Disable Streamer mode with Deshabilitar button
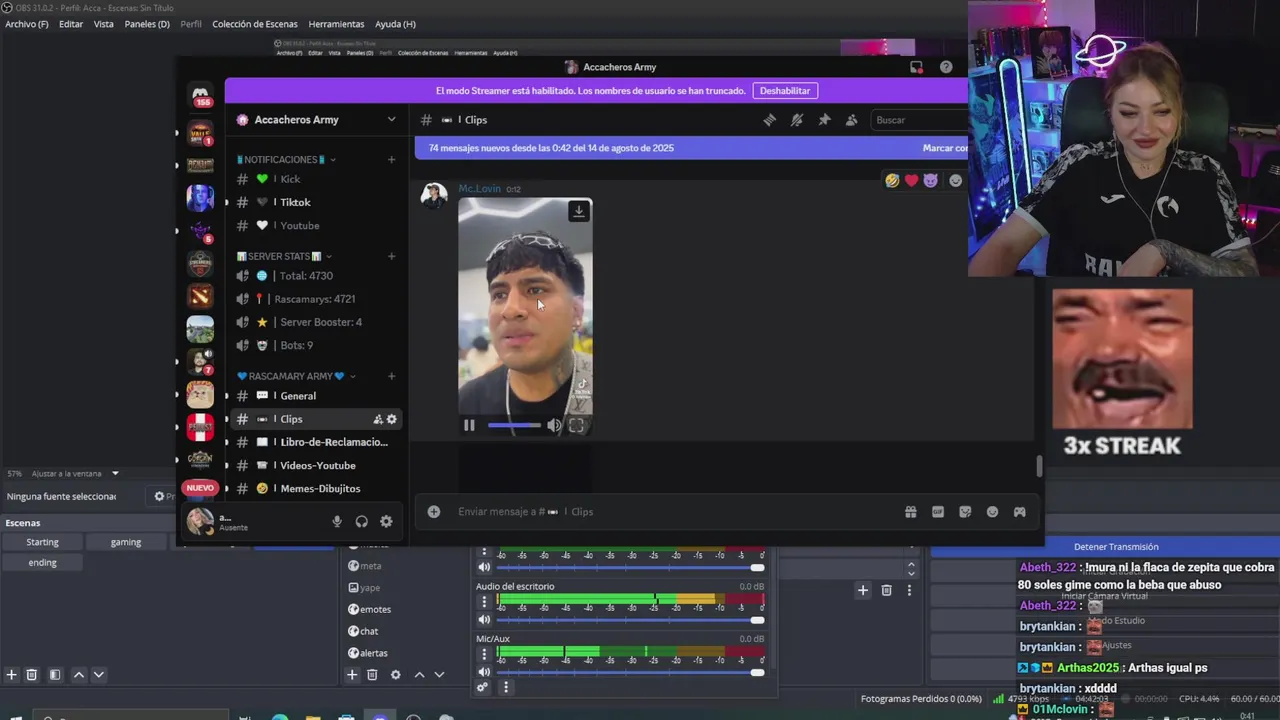 click(785, 90)
